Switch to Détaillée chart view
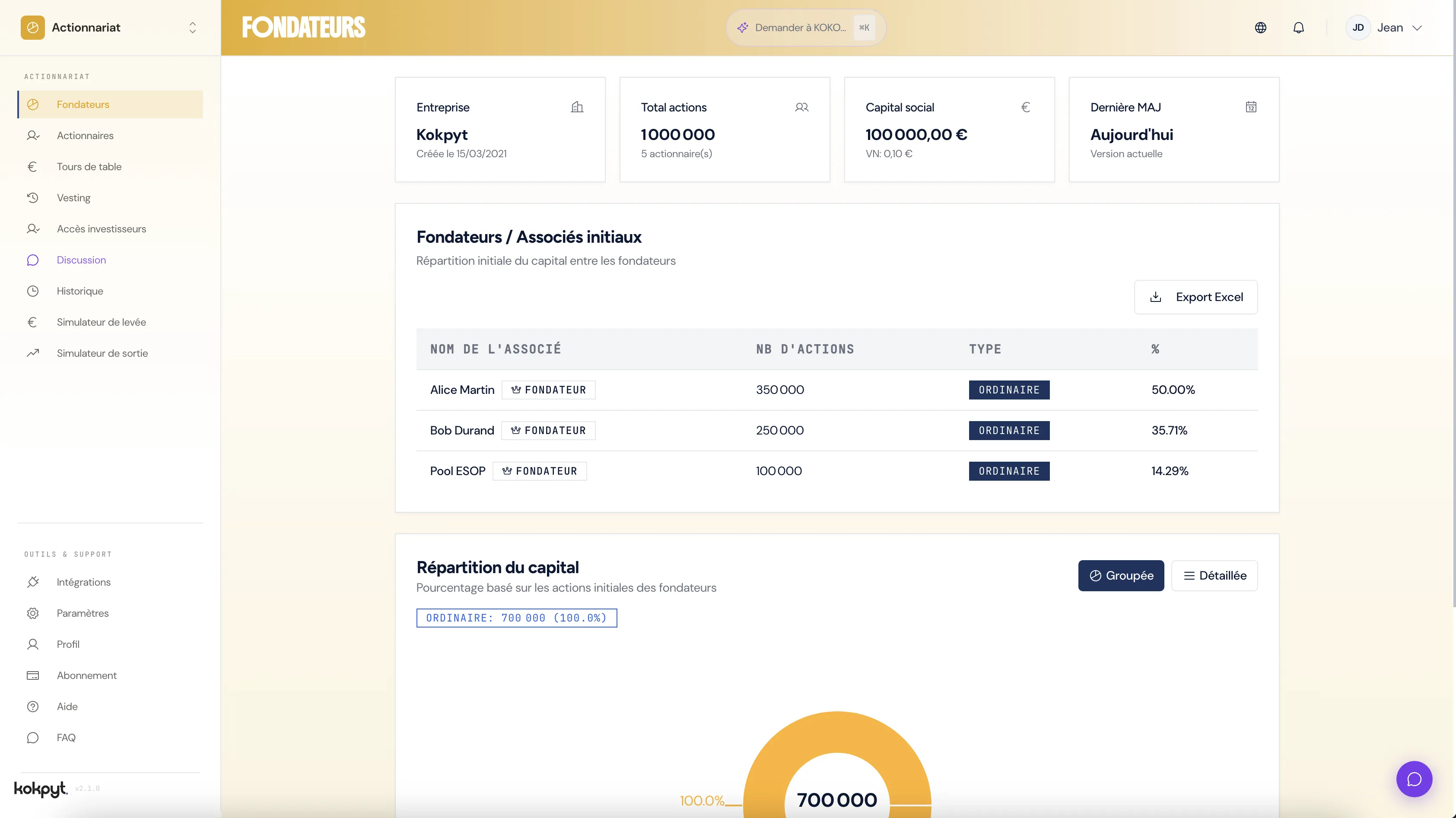Viewport: 1456px width, 818px height. tap(1214, 576)
